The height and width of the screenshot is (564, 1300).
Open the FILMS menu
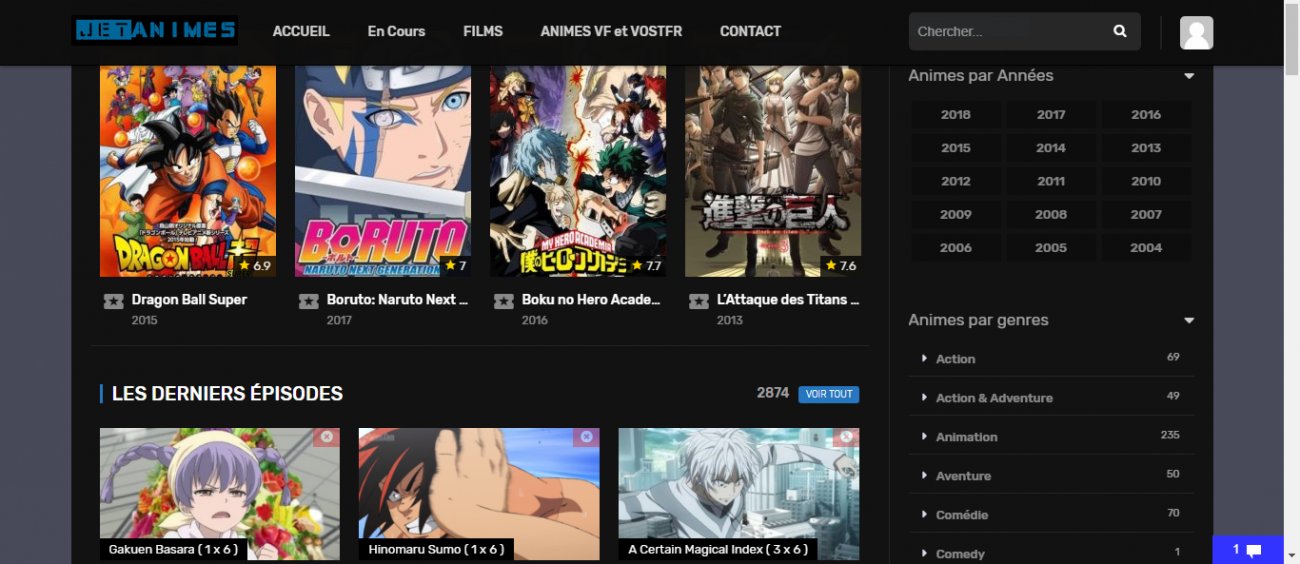(x=483, y=31)
